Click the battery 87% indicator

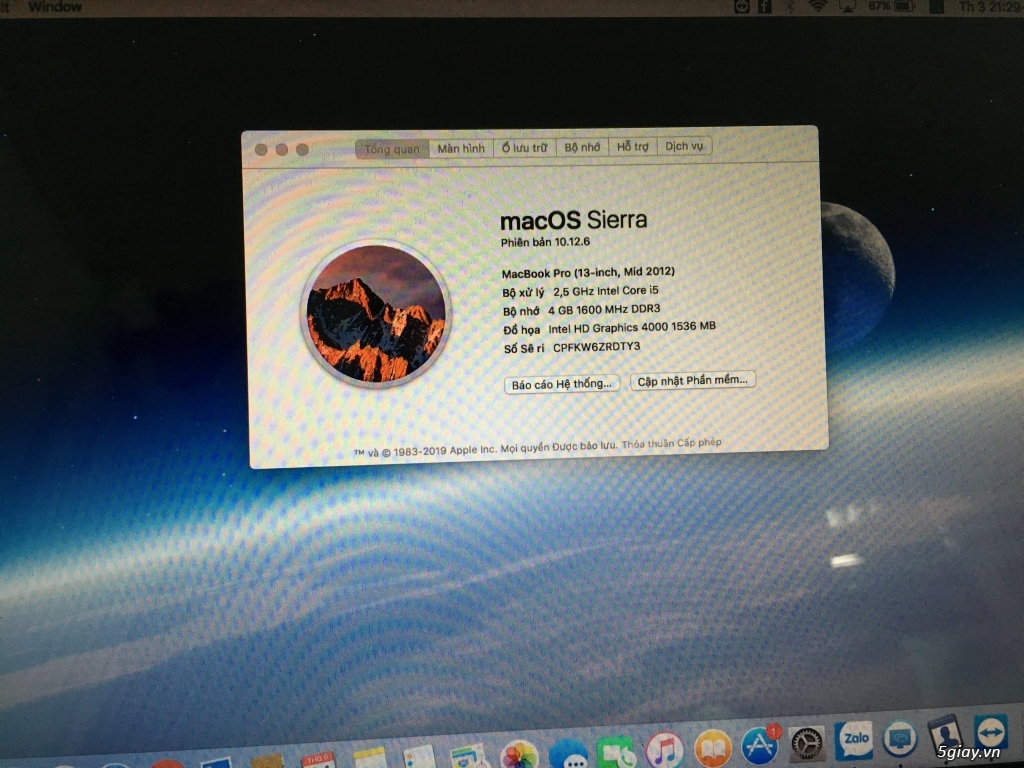point(891,6)
